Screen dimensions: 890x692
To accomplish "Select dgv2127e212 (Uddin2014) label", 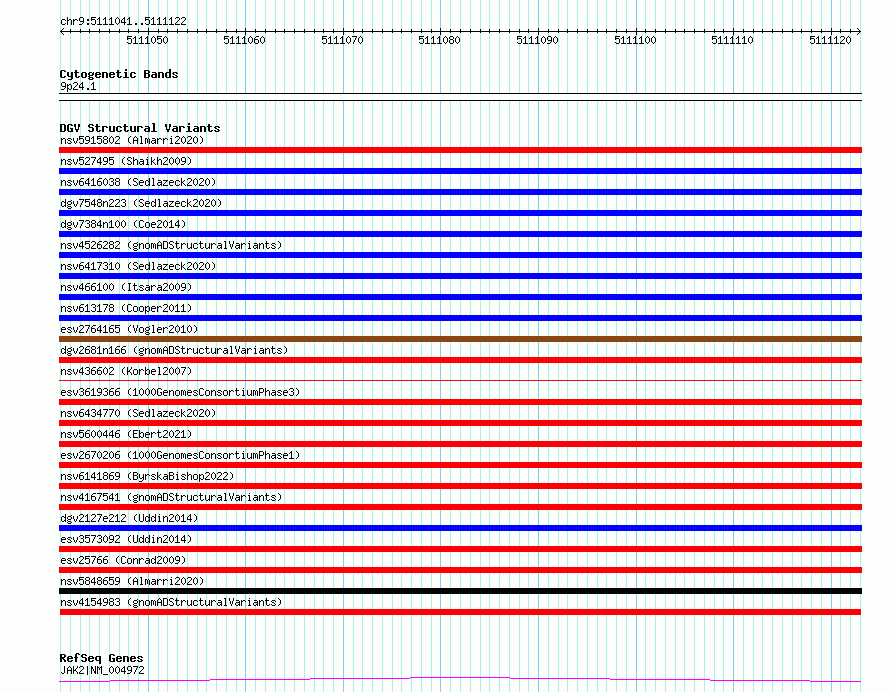I will (x=129, y=518).
